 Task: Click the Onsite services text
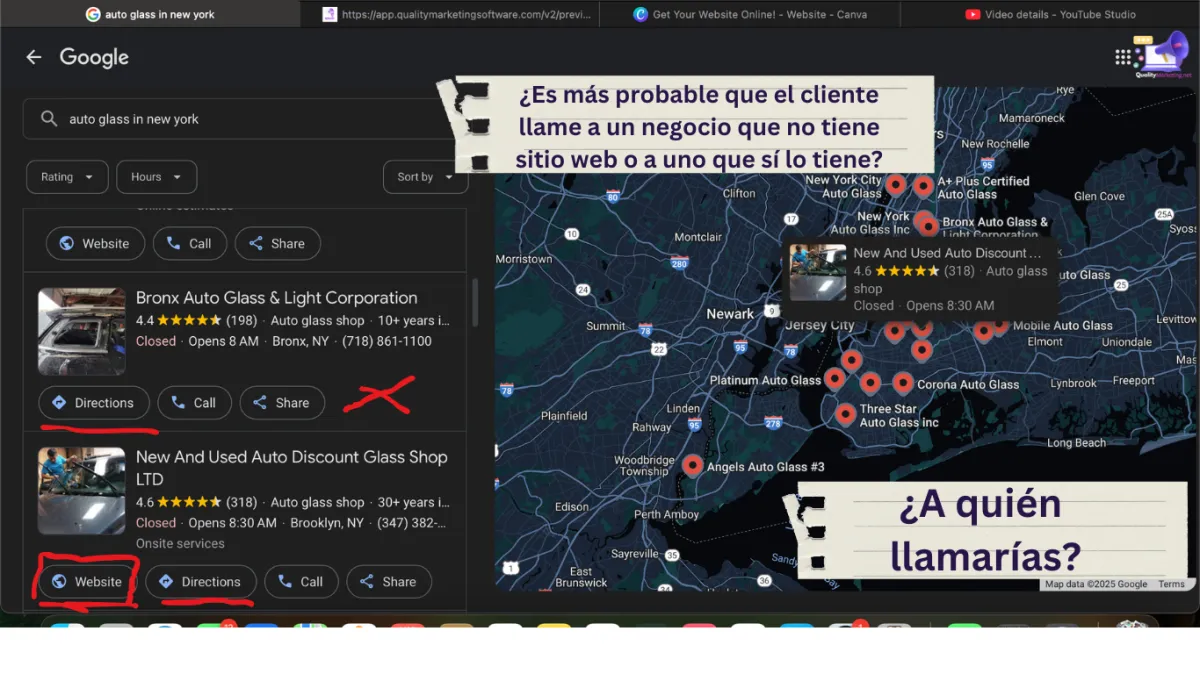coord(180,544)
